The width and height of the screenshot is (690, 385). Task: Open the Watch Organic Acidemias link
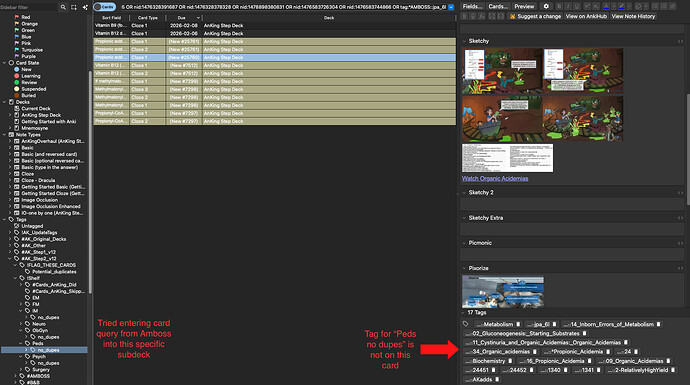pyautogui.click(x=495, y=179)
